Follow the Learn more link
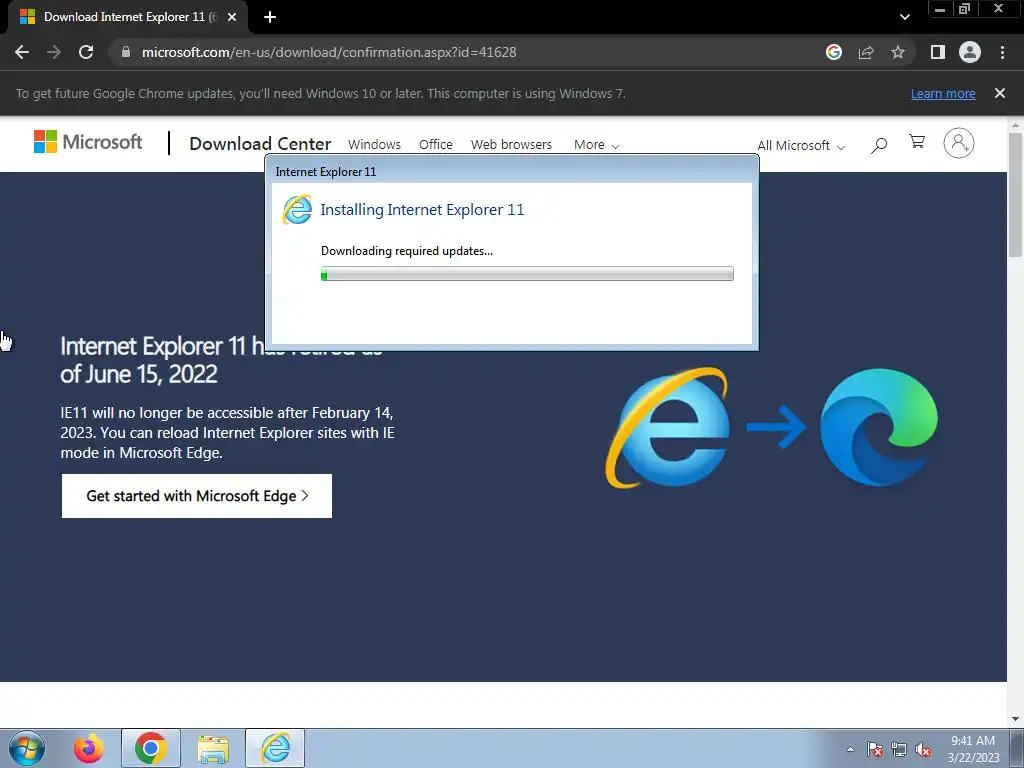Image resolution: width=1024 pixels, height=768 pixels. click(943, 93)
